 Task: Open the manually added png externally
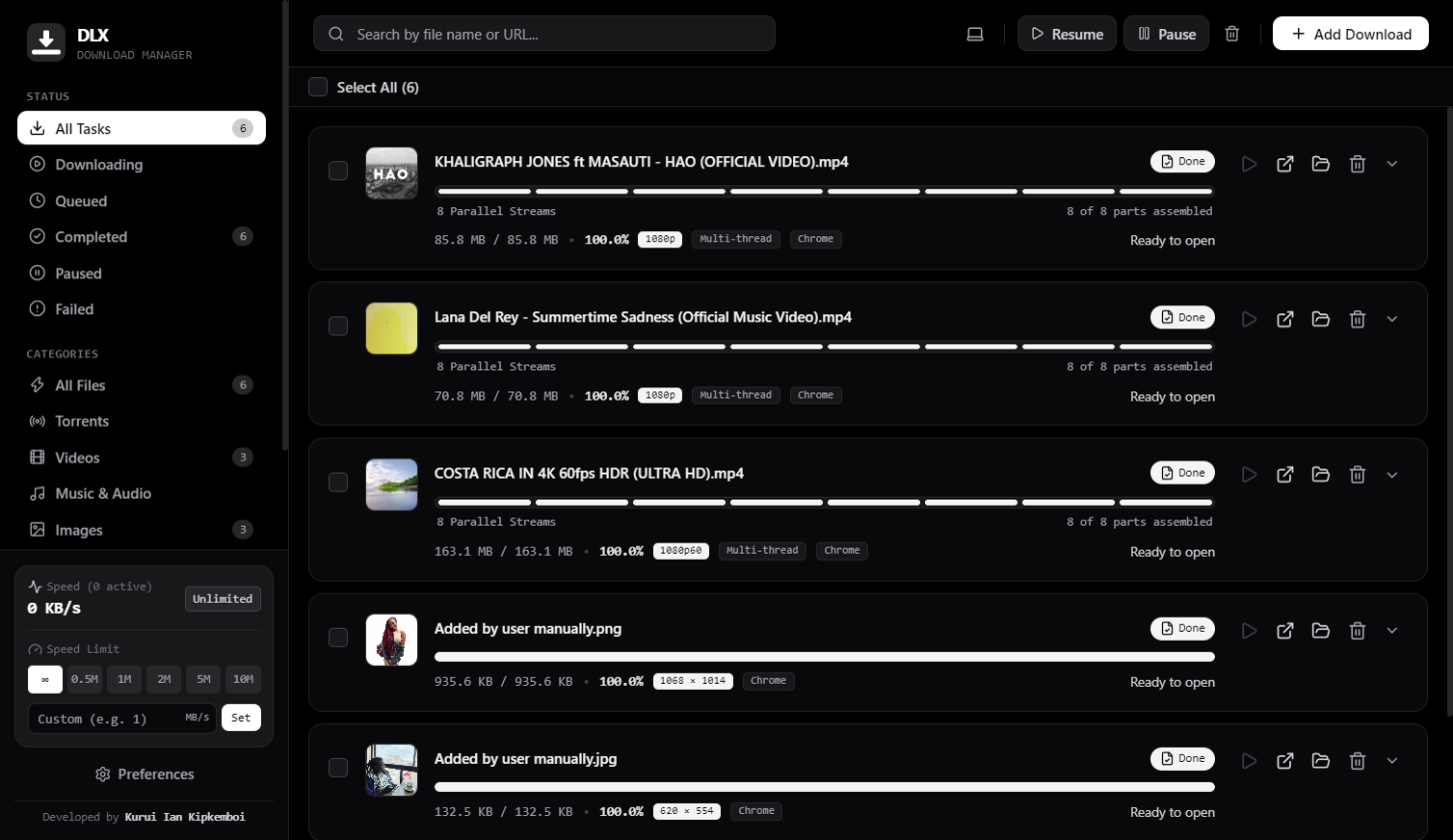pyautogui.click(x=1285, y=630)
